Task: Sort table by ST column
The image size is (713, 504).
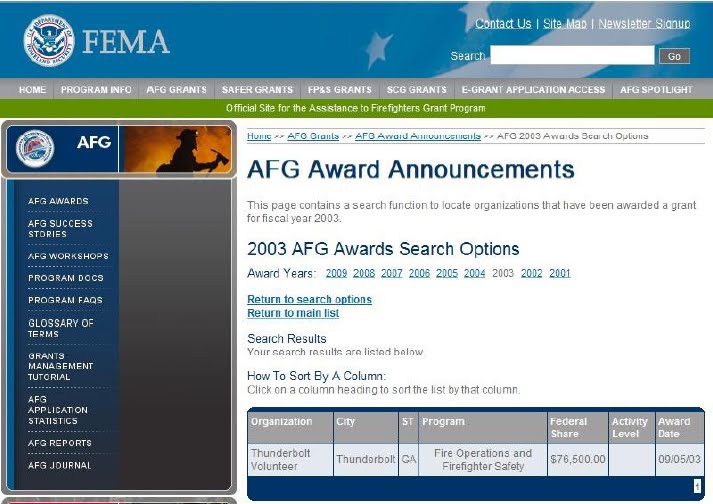Action: (x=407, y=422)
